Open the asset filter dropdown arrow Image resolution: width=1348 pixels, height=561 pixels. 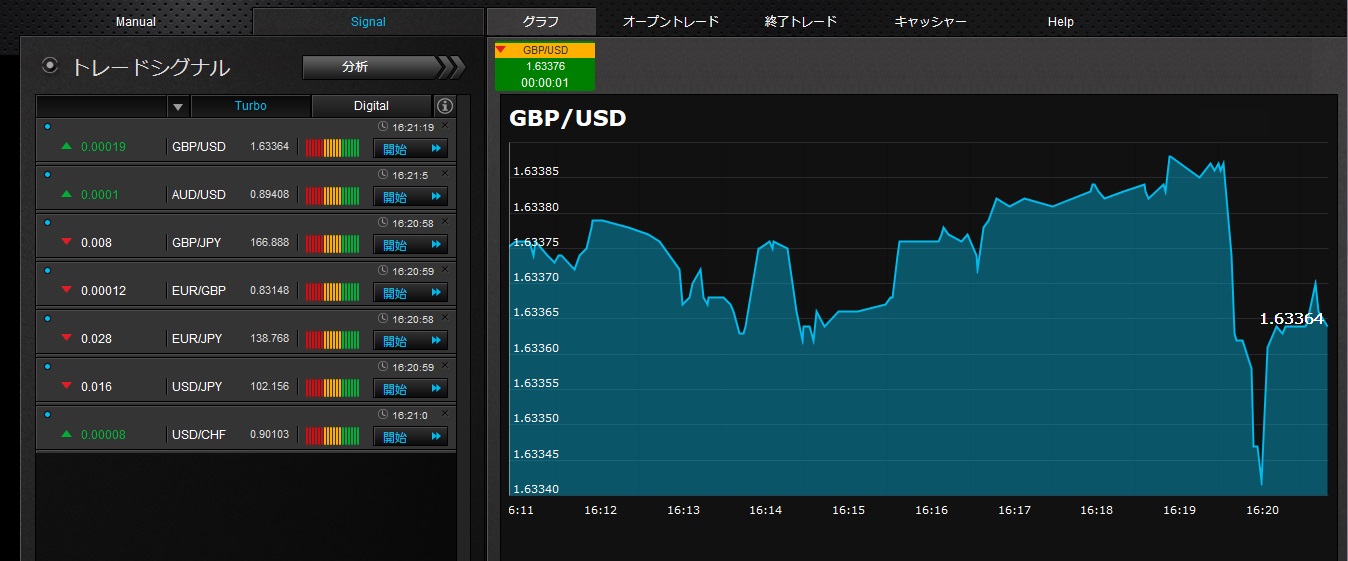click(178, 106)
